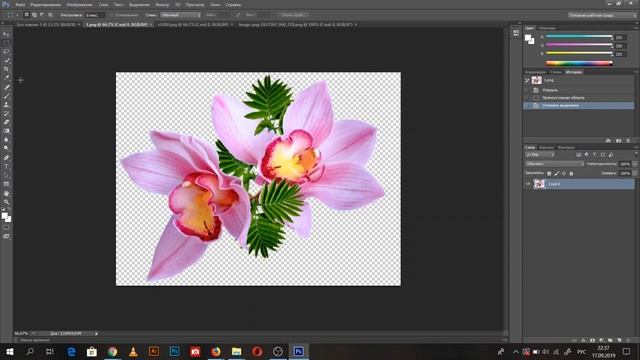Create new document from current history state
This screenshot has width=640, height=360.
tap(608, 140)
